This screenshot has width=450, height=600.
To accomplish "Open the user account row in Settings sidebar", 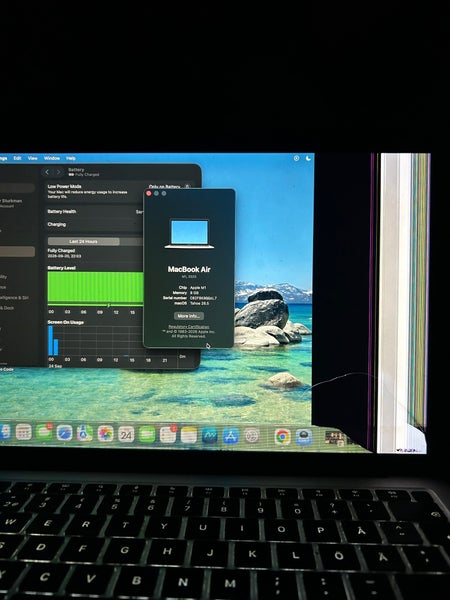I will pos(11,203).
